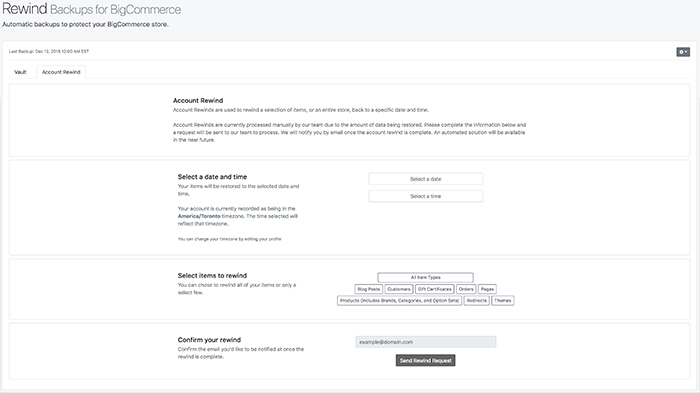Click the Rewind Backups for BigCommerce title
This screenshot has height=393, width=700.
(92, 9)
